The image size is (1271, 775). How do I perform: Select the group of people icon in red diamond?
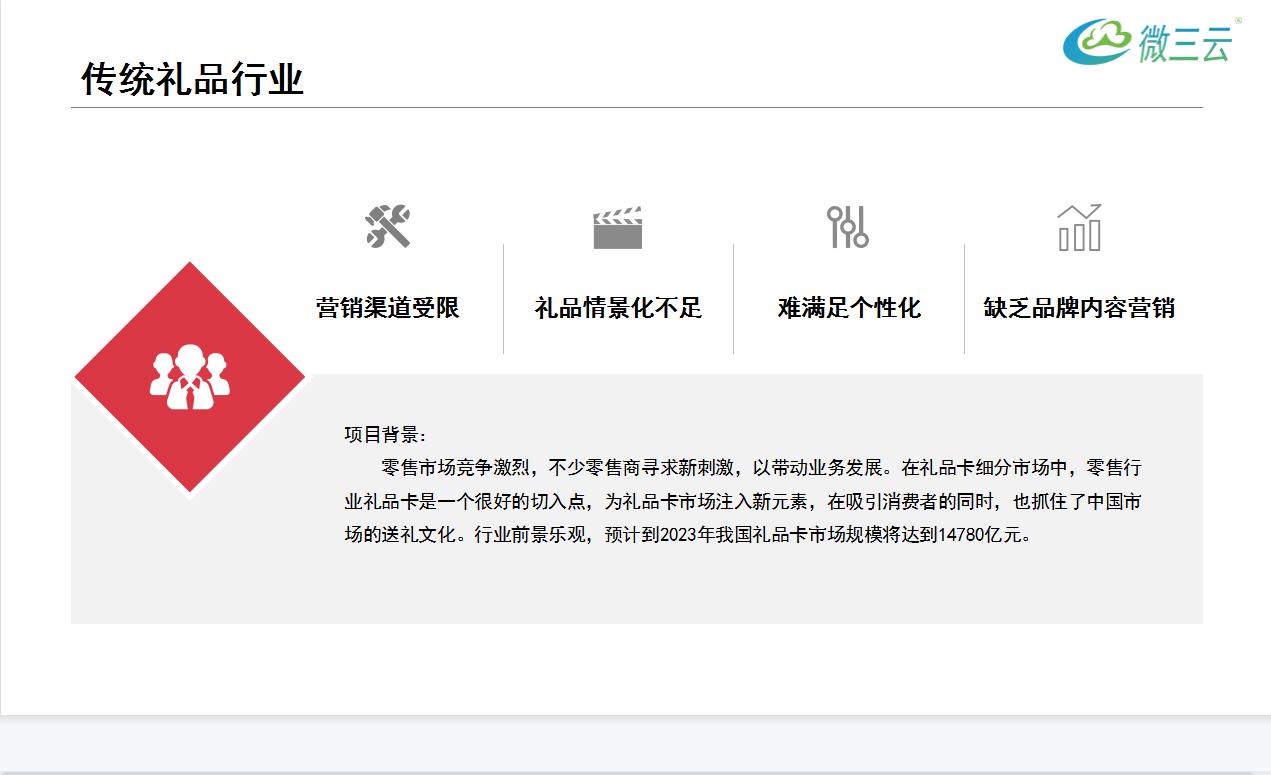[x=189, y=378]
